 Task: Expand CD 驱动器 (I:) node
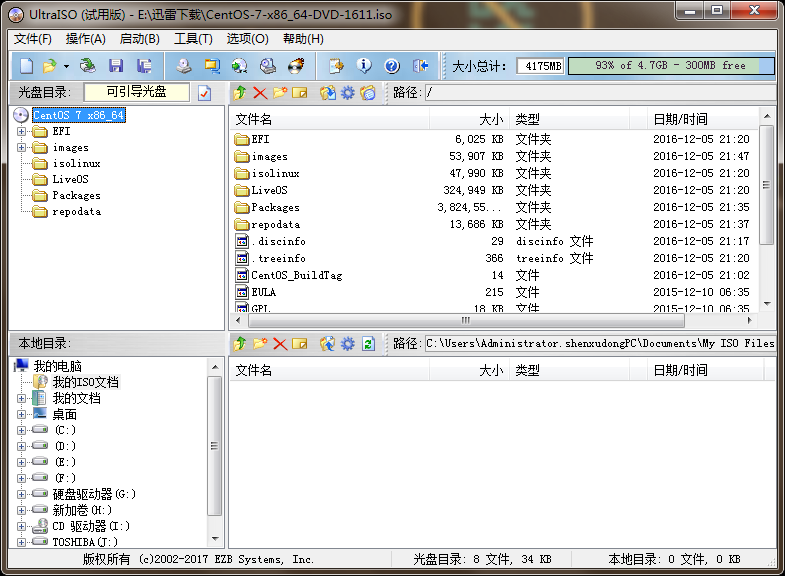22,526
